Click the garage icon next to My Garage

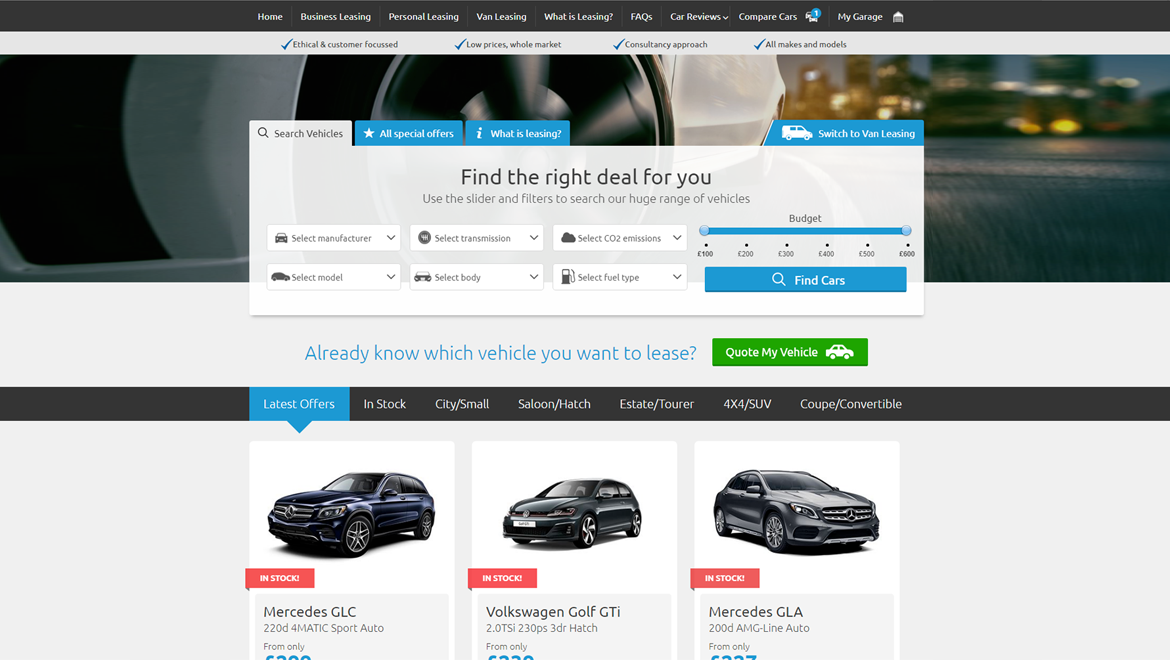[x=897, y=16]
